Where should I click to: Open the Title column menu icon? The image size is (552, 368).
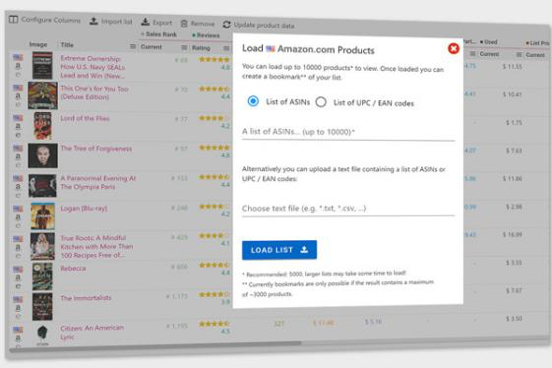point(133,46)
